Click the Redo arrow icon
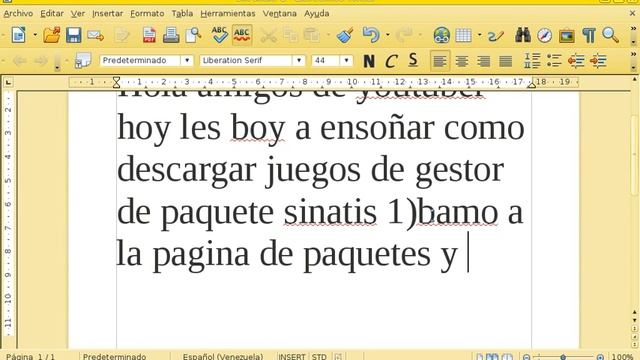This screenshot has width=640, height=360. pyautogui.click(x=404, y=35)
